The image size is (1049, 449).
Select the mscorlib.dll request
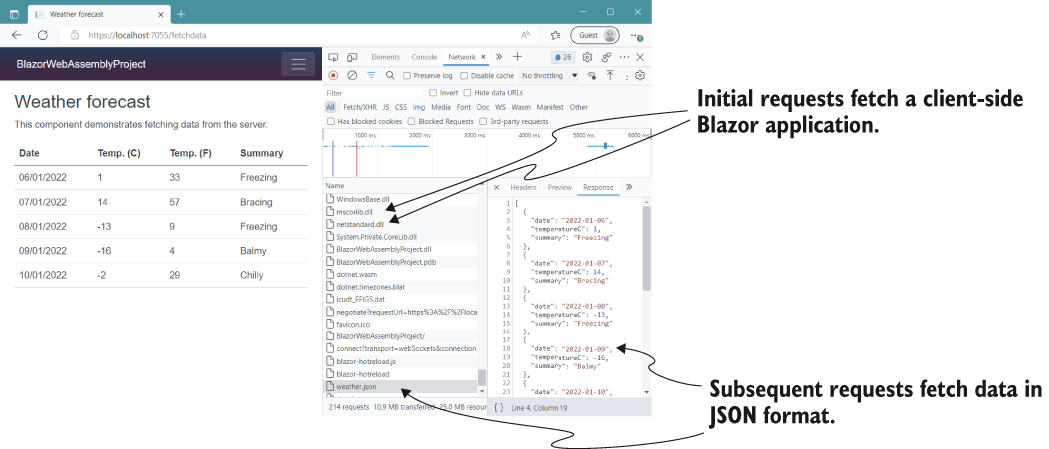pyautogui.click(x=400, y=211)
